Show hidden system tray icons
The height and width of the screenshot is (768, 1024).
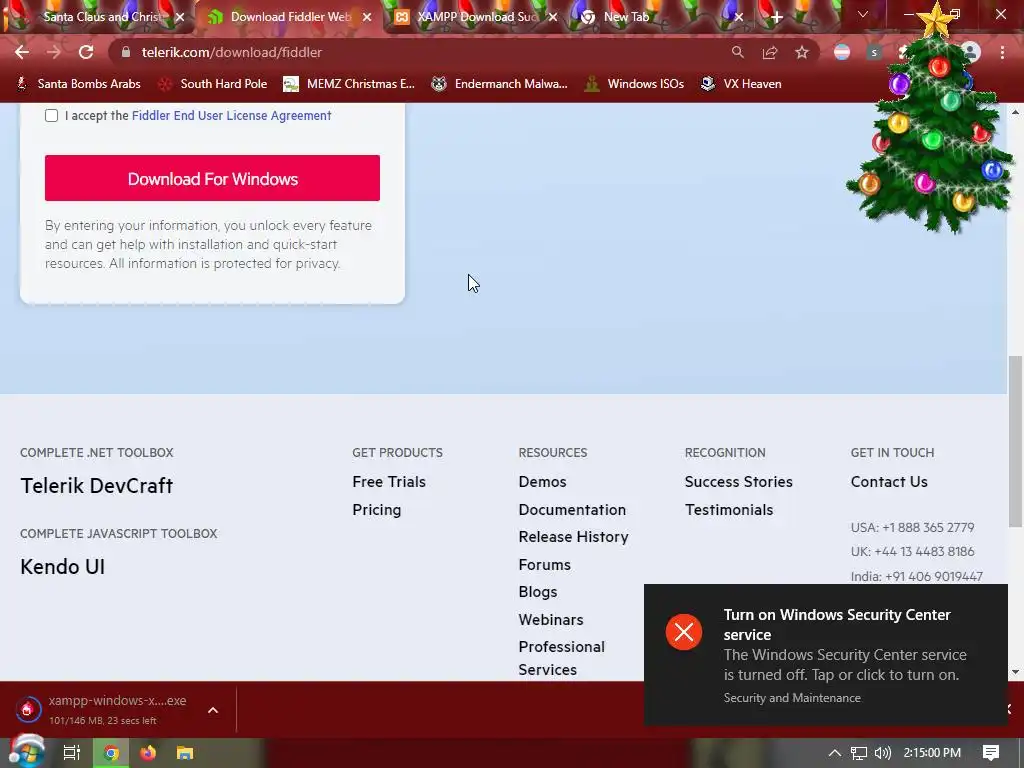(x=835, y=753)
